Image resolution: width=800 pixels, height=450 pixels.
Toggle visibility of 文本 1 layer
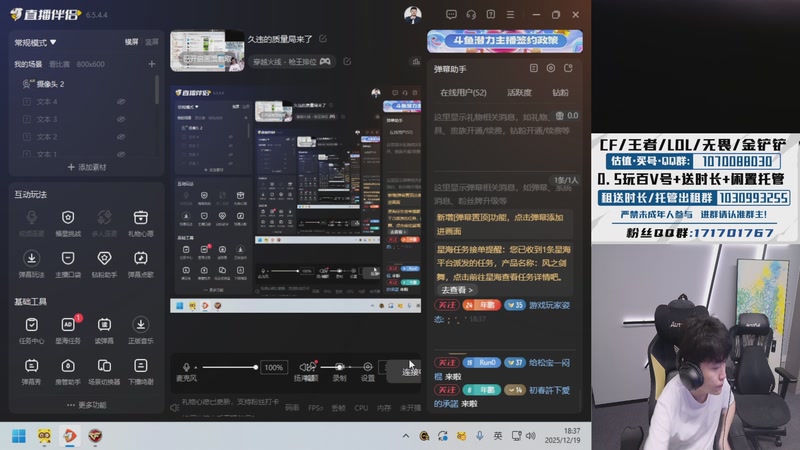121,154
